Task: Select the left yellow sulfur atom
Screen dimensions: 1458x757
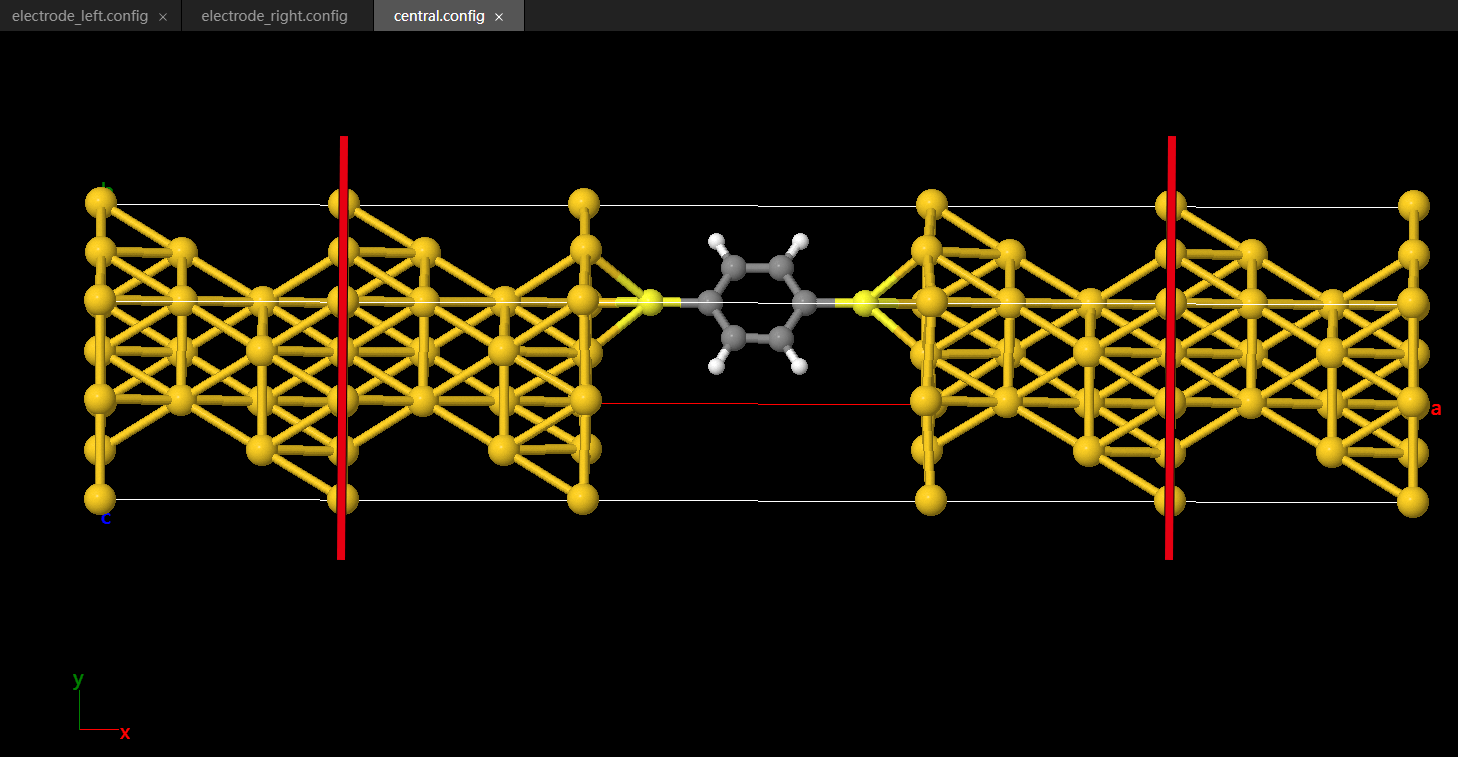Action: (650, 302)
